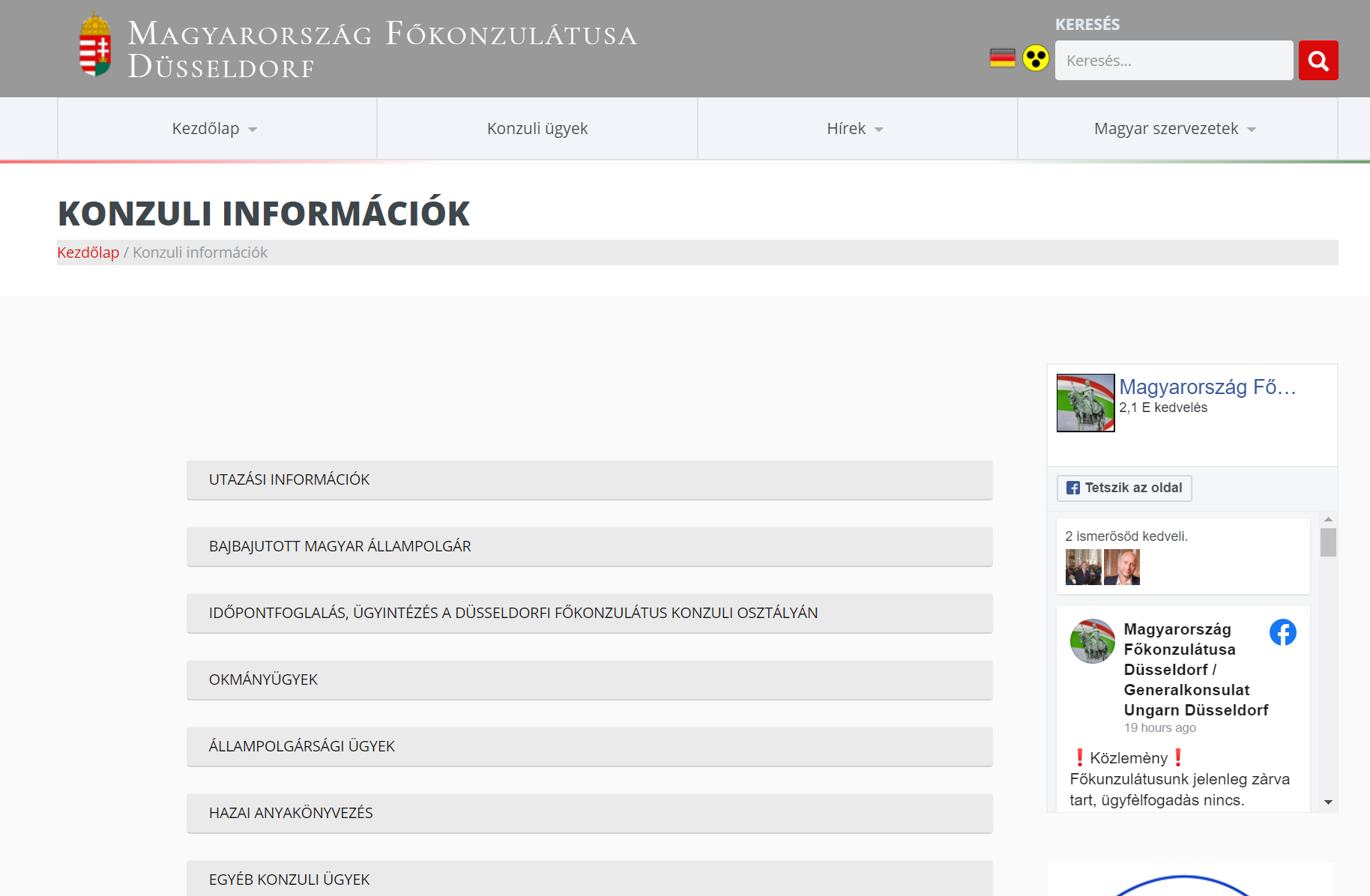Expand the Állampolgársági ügyek section

(x=589, y=747)
